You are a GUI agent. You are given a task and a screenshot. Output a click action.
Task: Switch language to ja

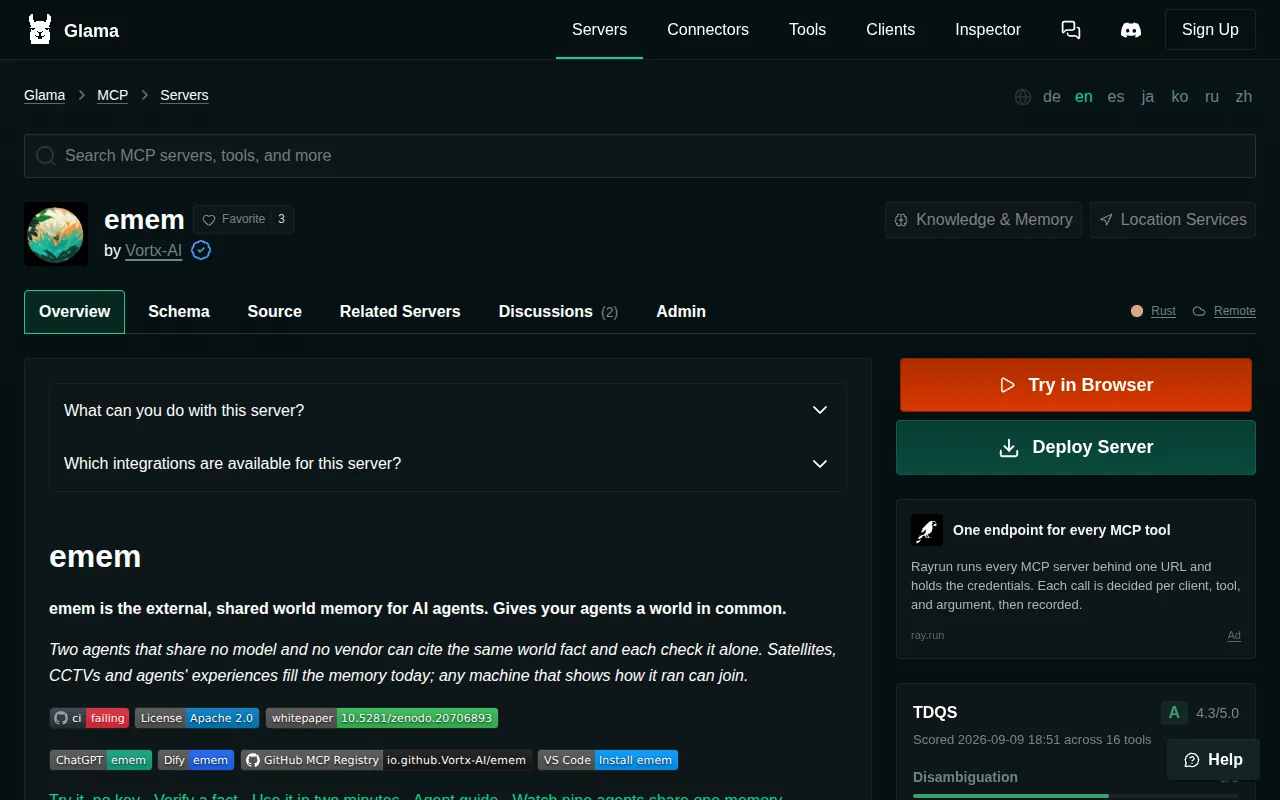[x=1148, y=97]
